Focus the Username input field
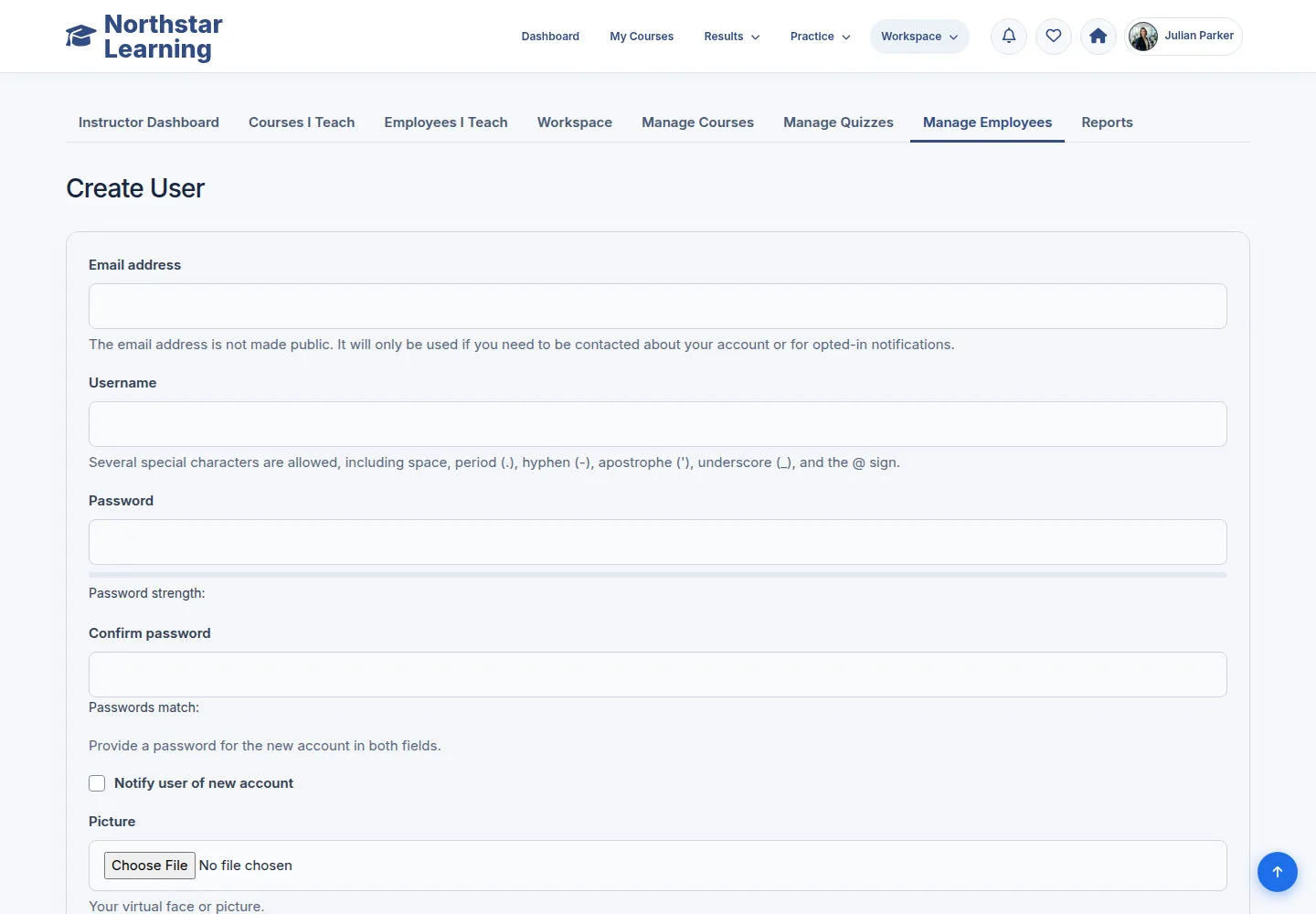This screenshot has width=1316, height=914. [658, 424]
